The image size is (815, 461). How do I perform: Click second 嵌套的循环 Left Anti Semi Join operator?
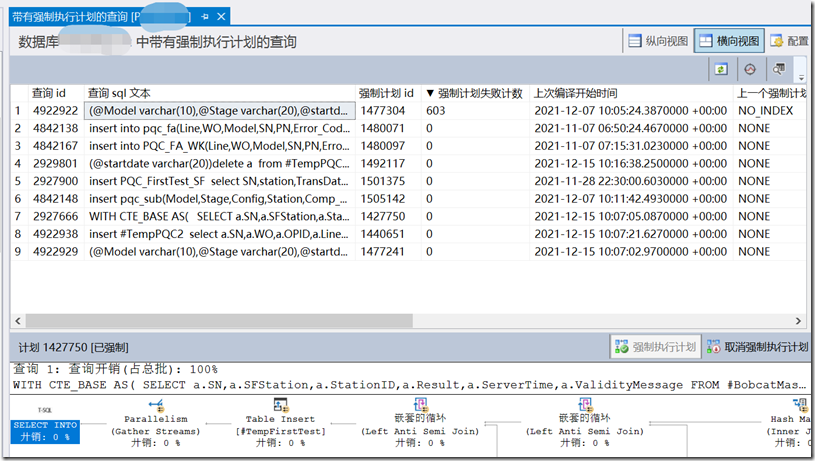(585, 423)
